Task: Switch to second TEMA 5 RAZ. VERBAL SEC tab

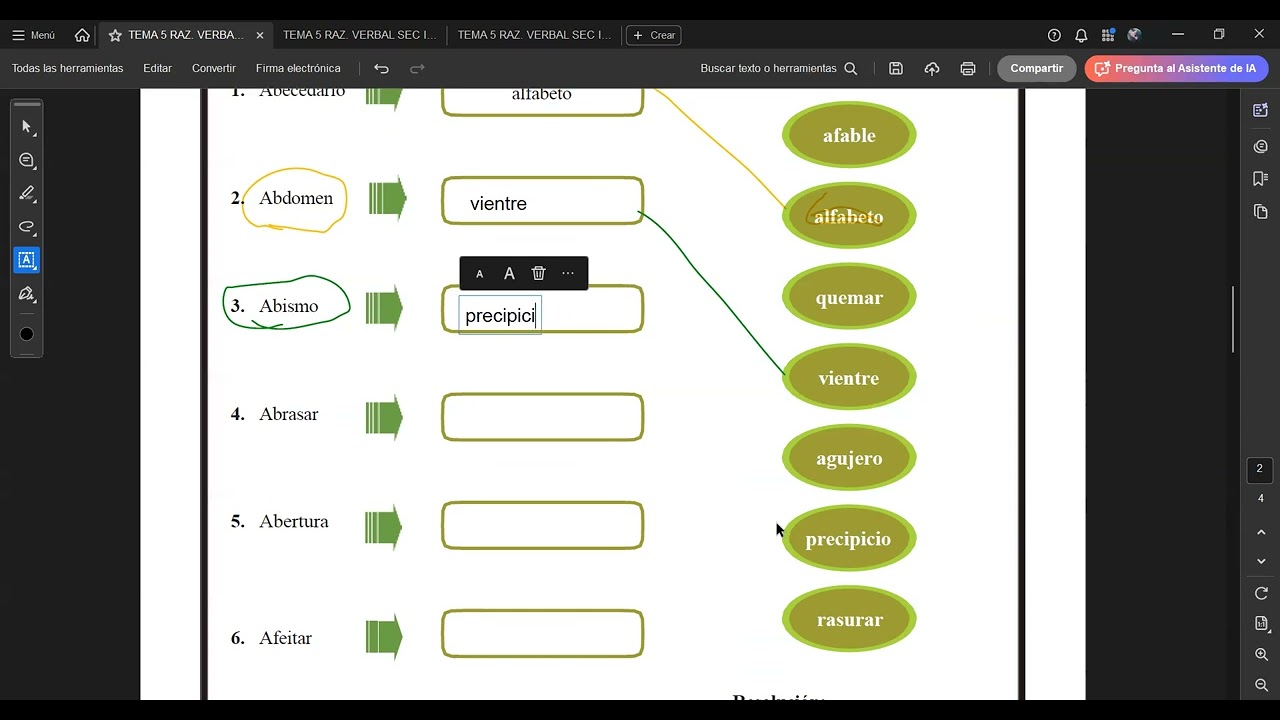Action: click(x=360, y=35)
